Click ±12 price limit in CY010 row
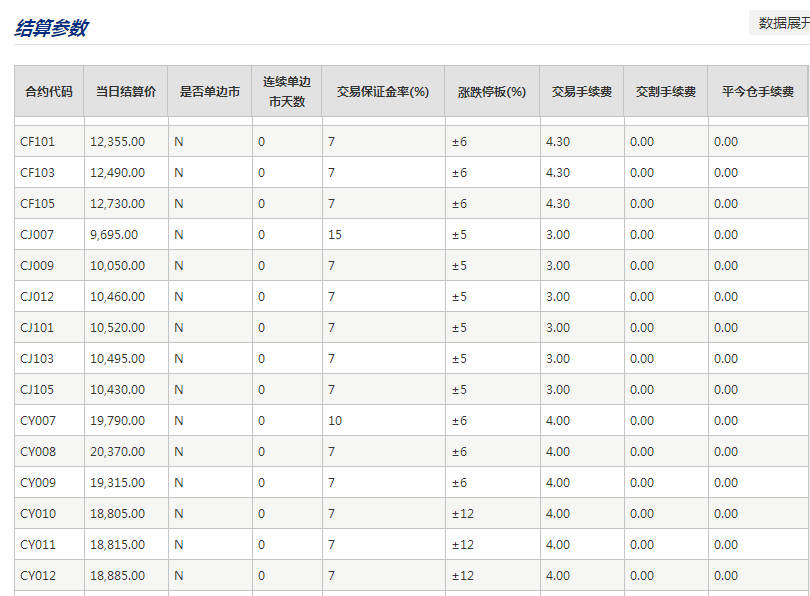810x596 pixels. click(463, 513)
